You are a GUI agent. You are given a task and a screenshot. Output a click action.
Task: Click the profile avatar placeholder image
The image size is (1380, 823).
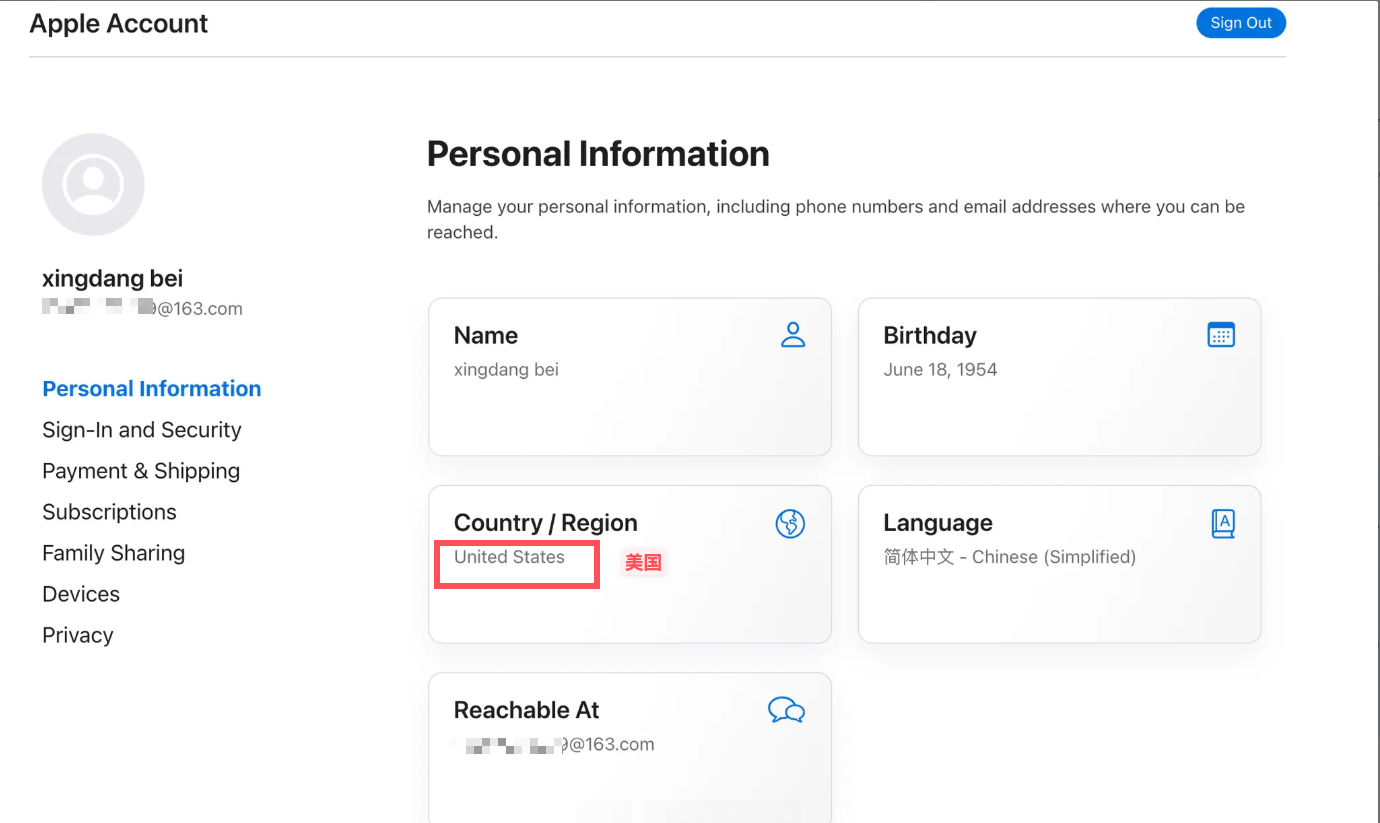tap(93, 185)
